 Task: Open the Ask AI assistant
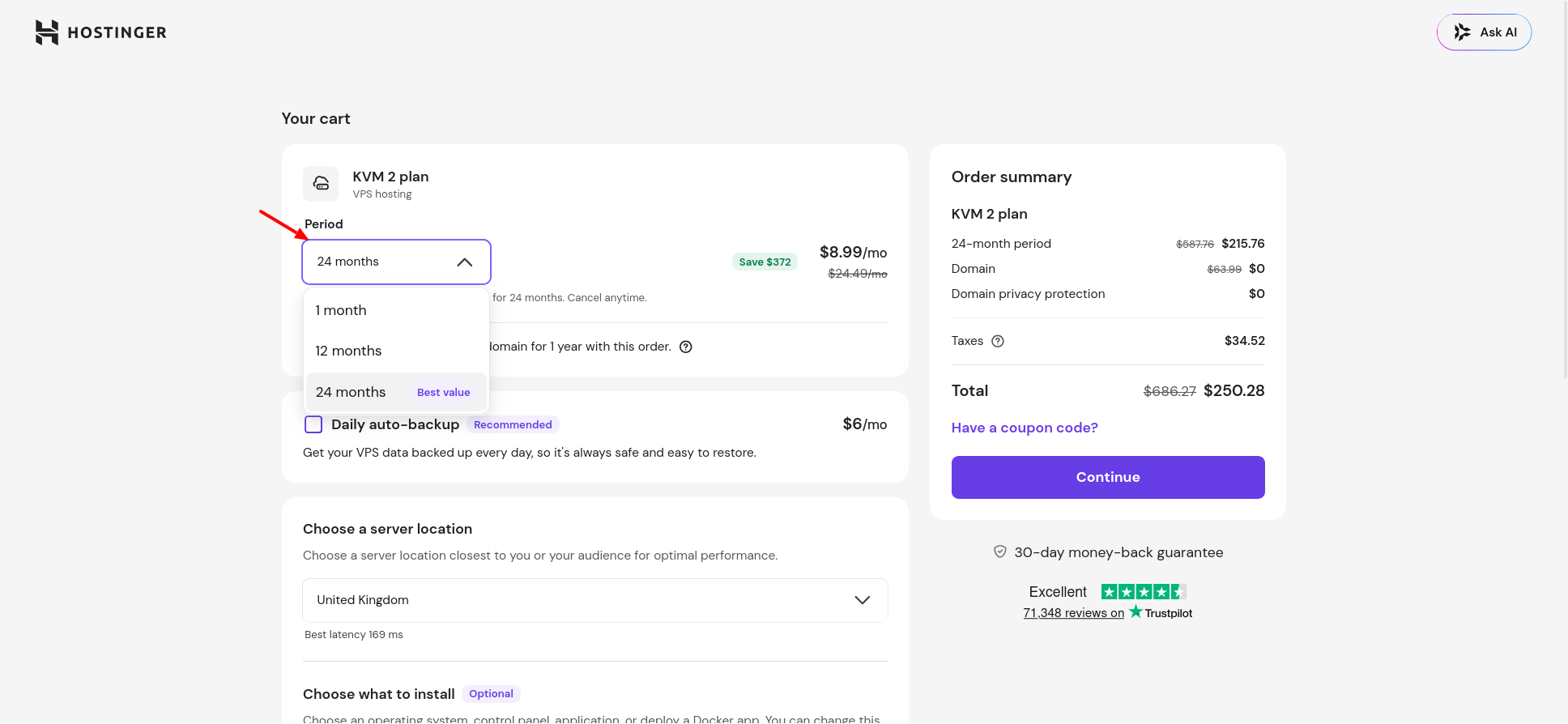pos(1484,32)
